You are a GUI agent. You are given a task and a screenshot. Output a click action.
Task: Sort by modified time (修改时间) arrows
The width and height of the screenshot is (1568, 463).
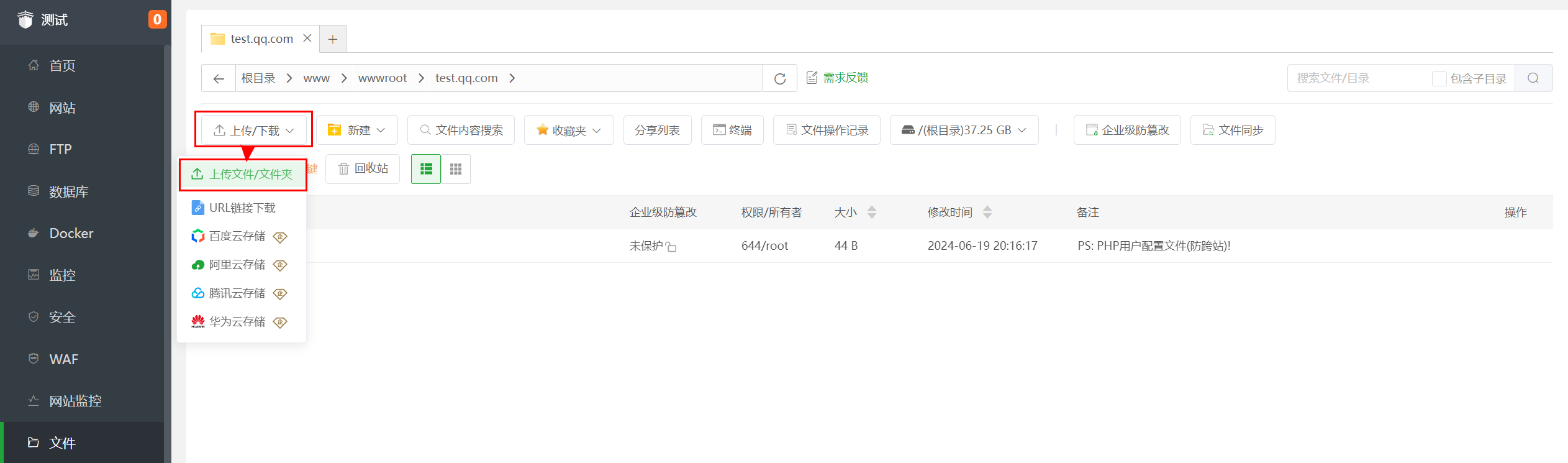click(987, 213)
